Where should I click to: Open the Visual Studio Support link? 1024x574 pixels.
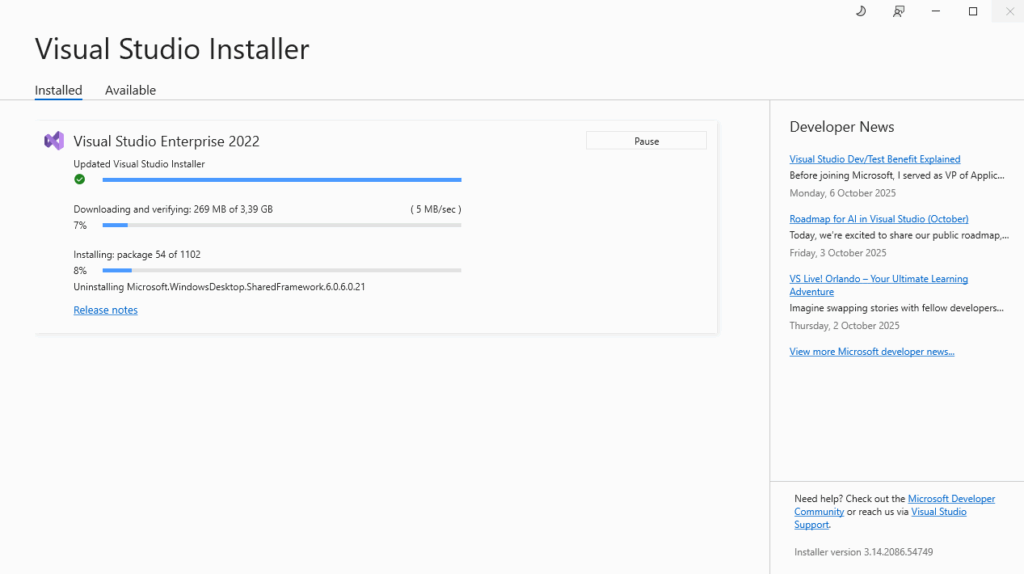coord(938,512)
